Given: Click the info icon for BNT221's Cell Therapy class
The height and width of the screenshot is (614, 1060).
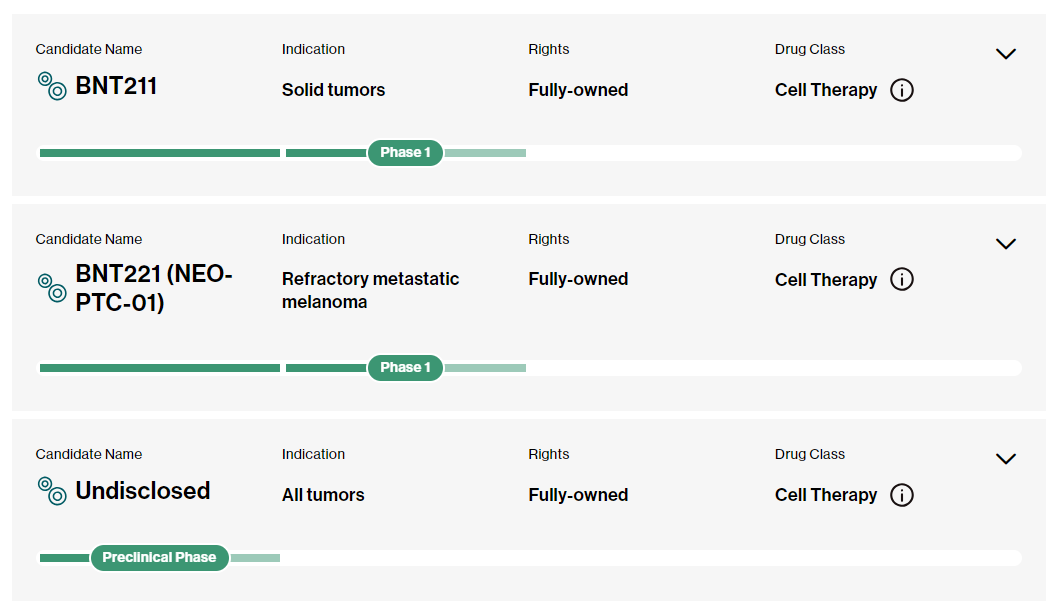Looking at the screenshot, I should click(x=902, y=280).
